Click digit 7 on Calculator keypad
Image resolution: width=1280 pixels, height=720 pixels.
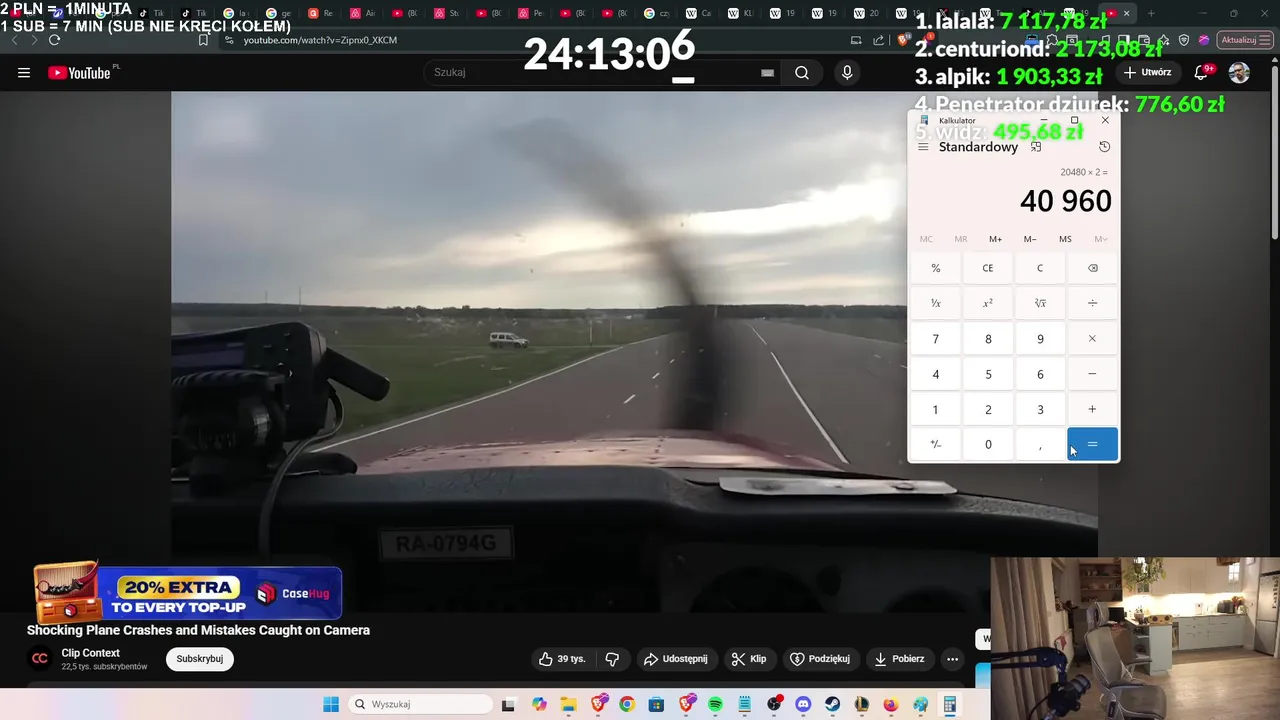(x=936, y=339)
